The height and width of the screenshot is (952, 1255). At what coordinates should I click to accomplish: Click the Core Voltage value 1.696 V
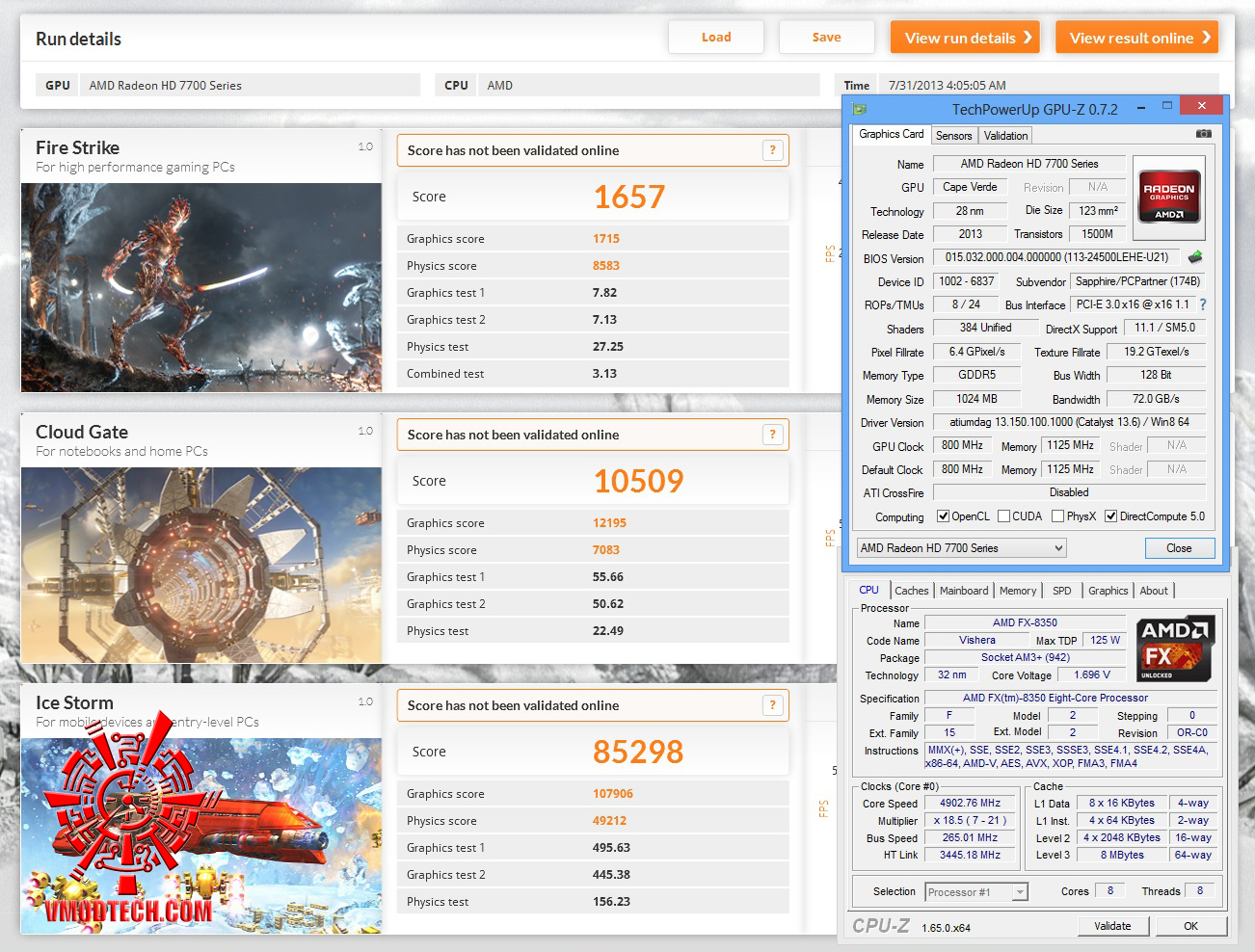coord(1092,674)
